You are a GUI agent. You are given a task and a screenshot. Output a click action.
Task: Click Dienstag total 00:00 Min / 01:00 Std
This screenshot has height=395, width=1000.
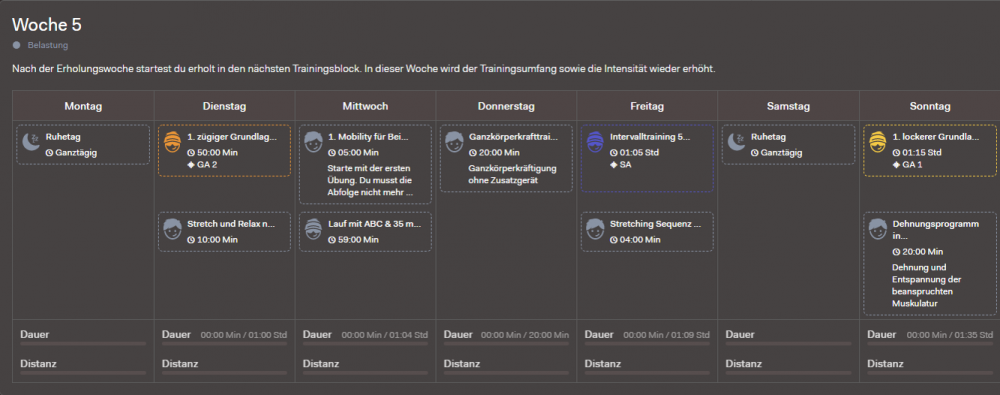click(x=244, y=334)
